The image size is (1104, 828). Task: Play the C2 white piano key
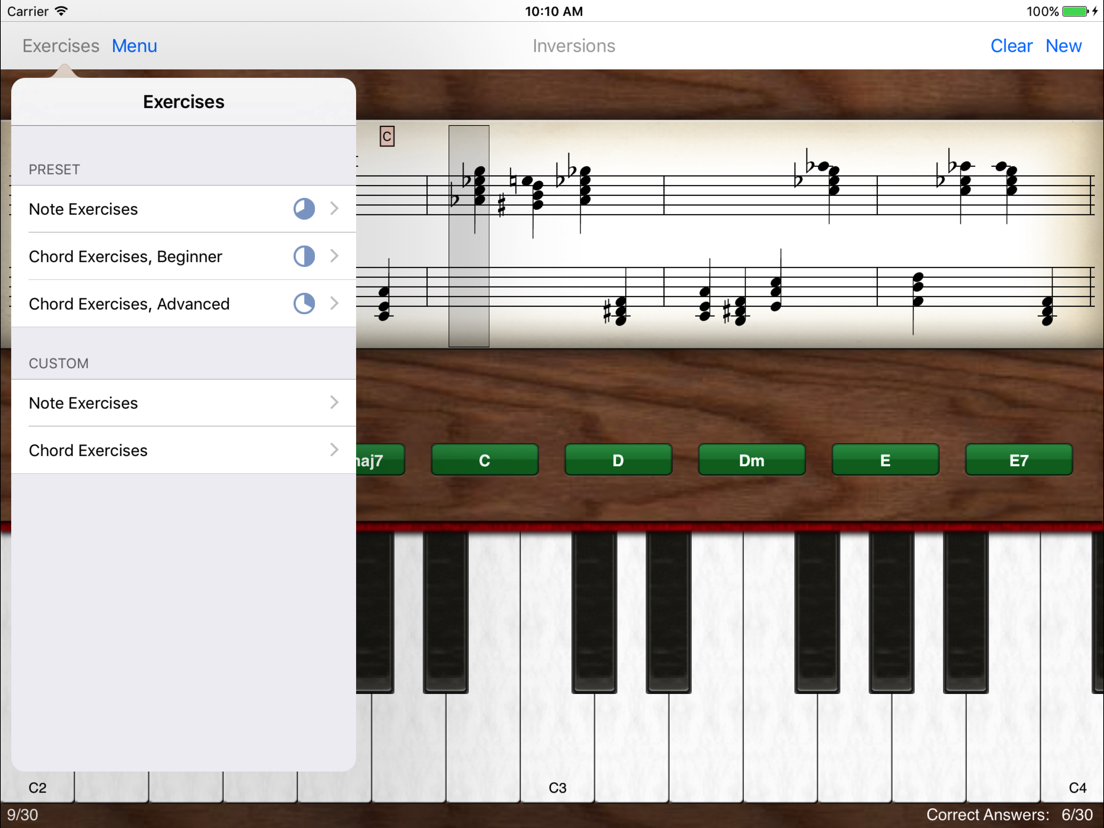click(x=37, y=786)
